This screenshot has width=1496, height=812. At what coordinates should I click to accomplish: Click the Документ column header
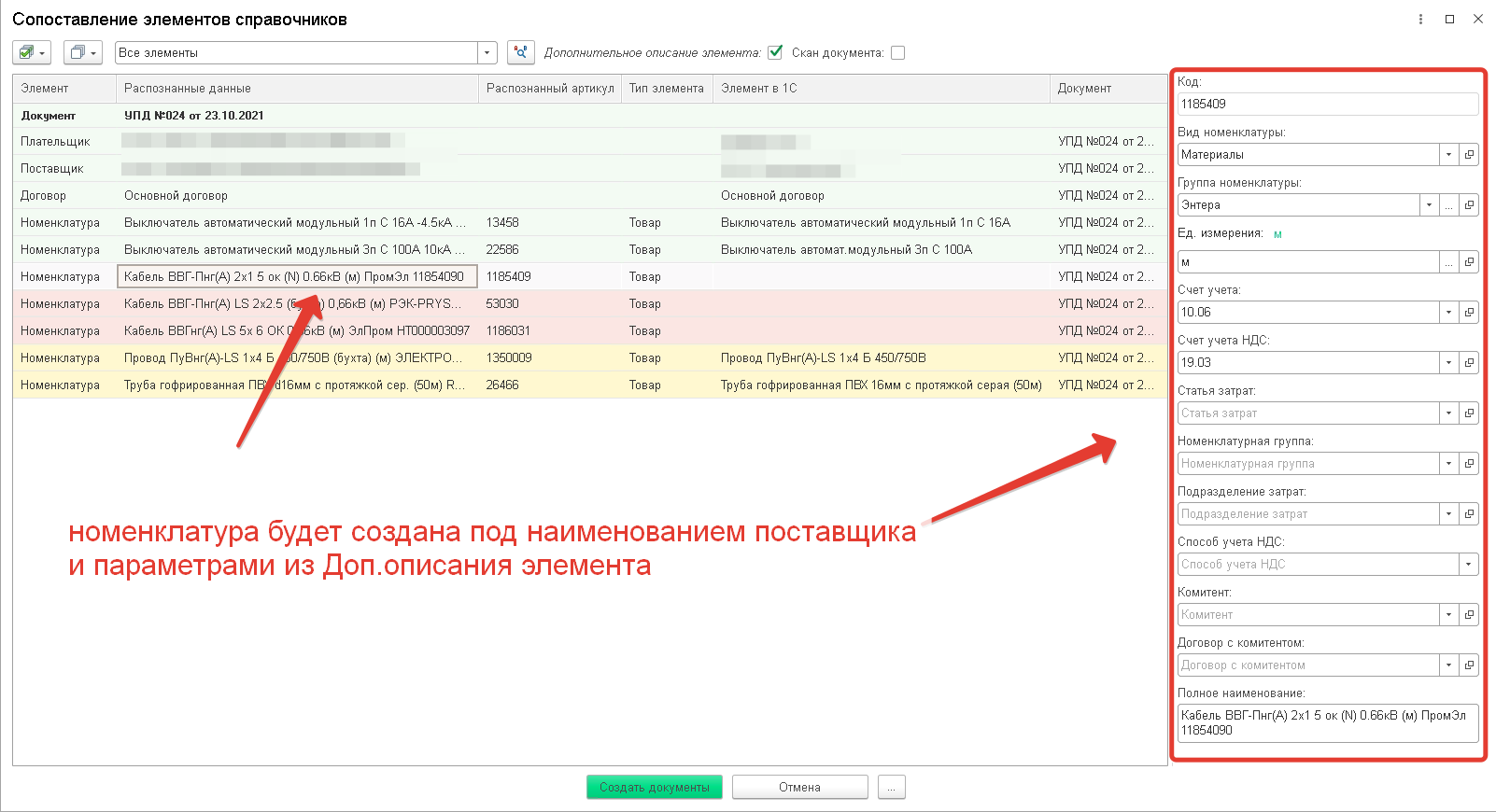click(1108, 89)
